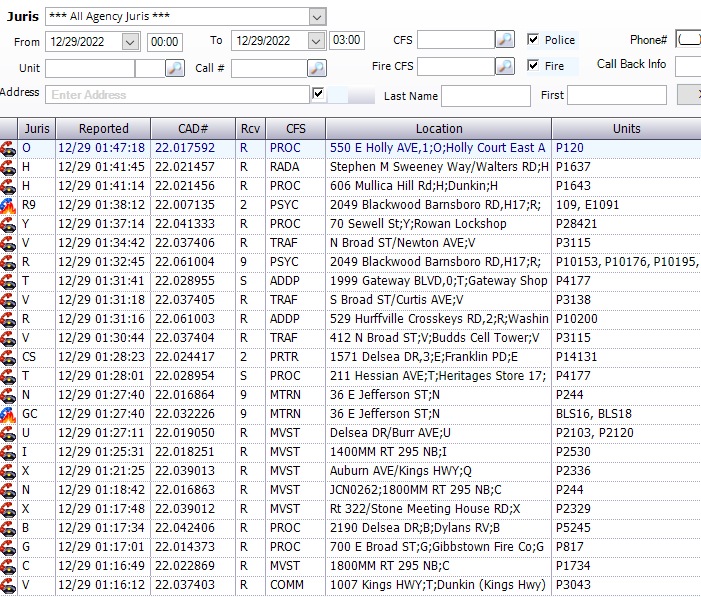Click the CFS code input field
This screenshot has height=597, width=701.
(x=456, y=40)
